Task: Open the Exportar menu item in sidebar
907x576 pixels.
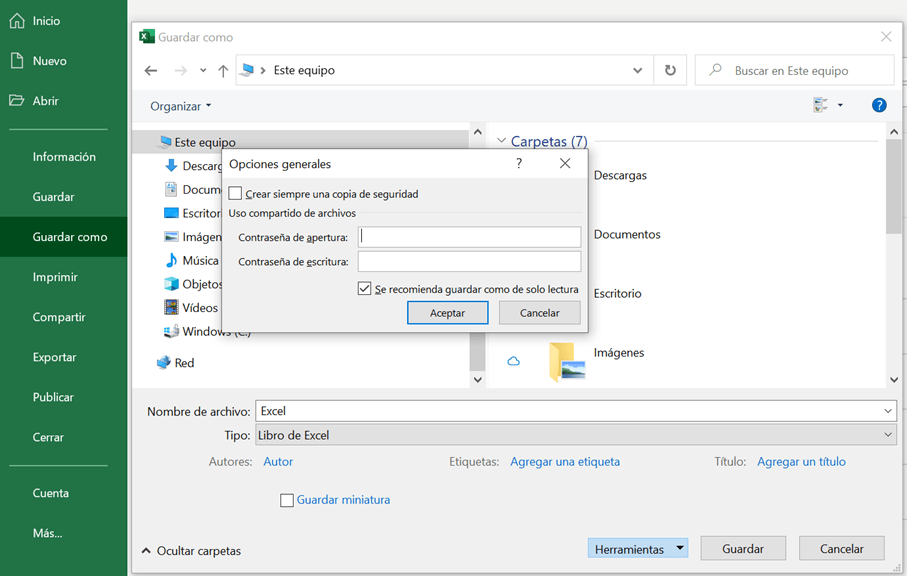Action: pyautogui.click(x=54, y=357)
